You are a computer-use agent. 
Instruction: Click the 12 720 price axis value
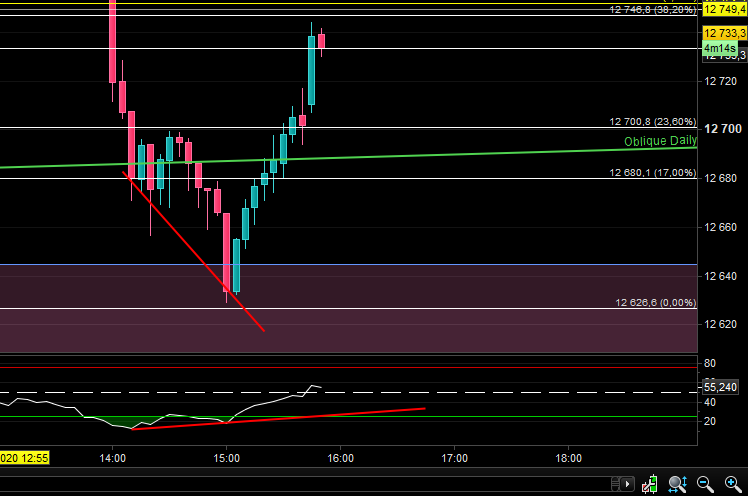tap(720, 81)
